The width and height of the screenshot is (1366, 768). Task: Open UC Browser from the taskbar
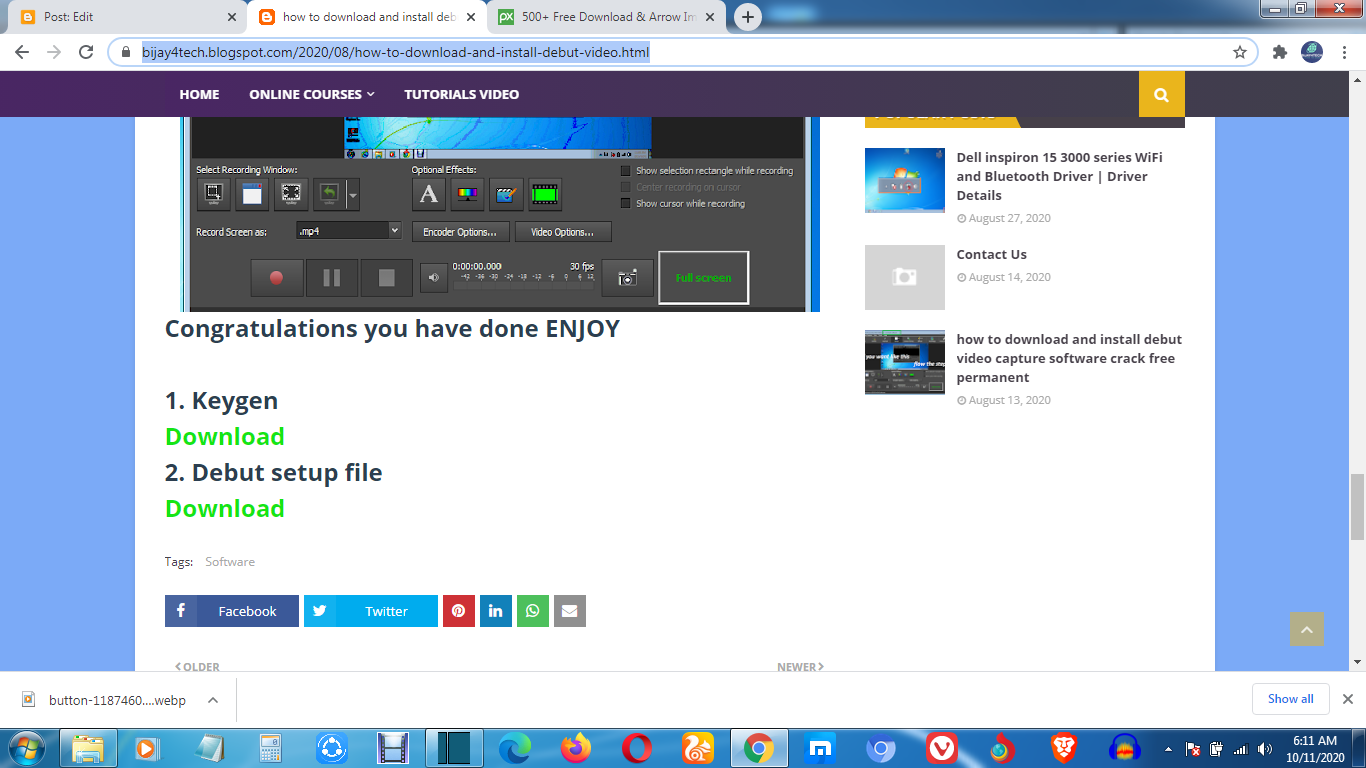(x=697, y=748)
